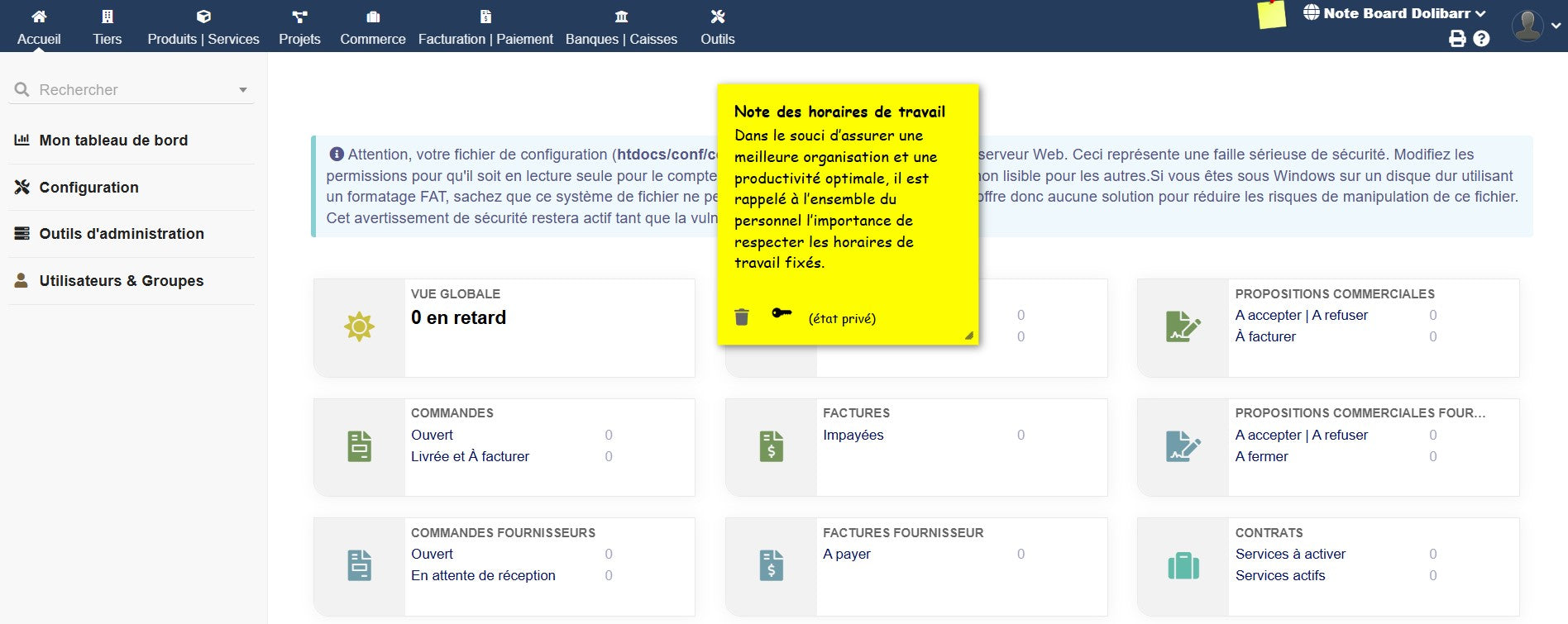Click the Impayées link under Factures

click(x=853, y=435)
